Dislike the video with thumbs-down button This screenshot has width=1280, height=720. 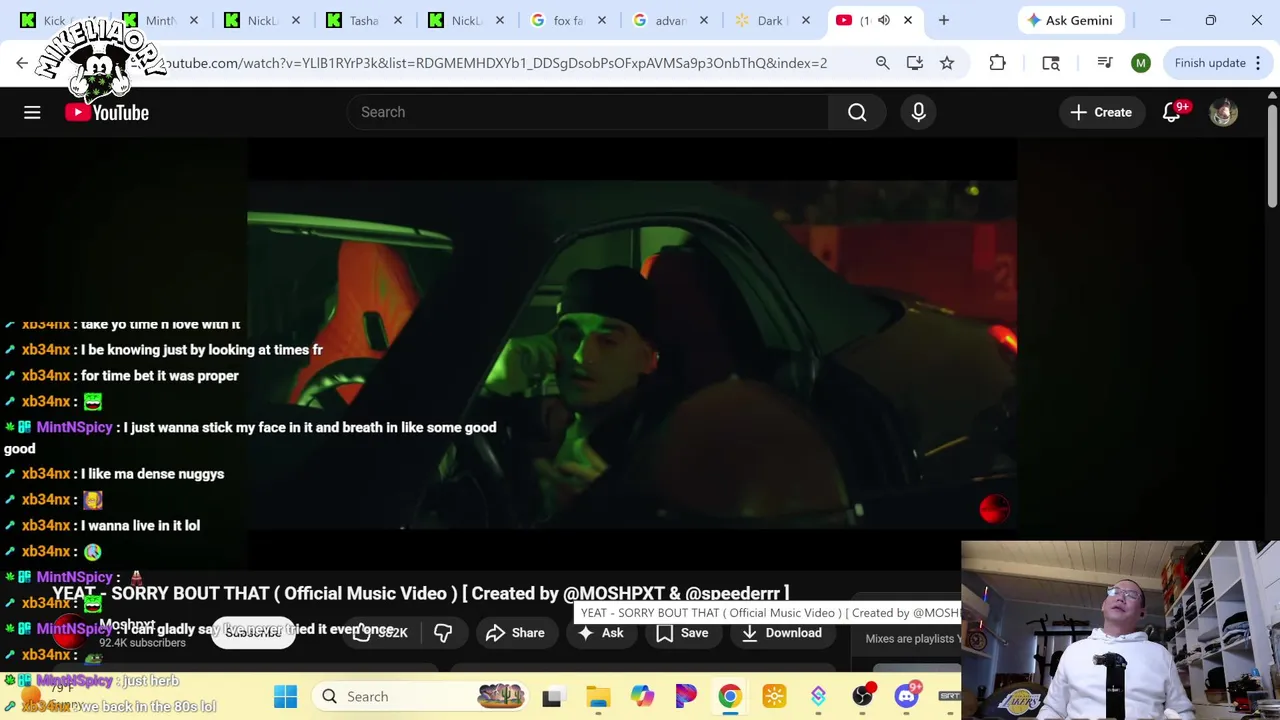pos(443,633)
